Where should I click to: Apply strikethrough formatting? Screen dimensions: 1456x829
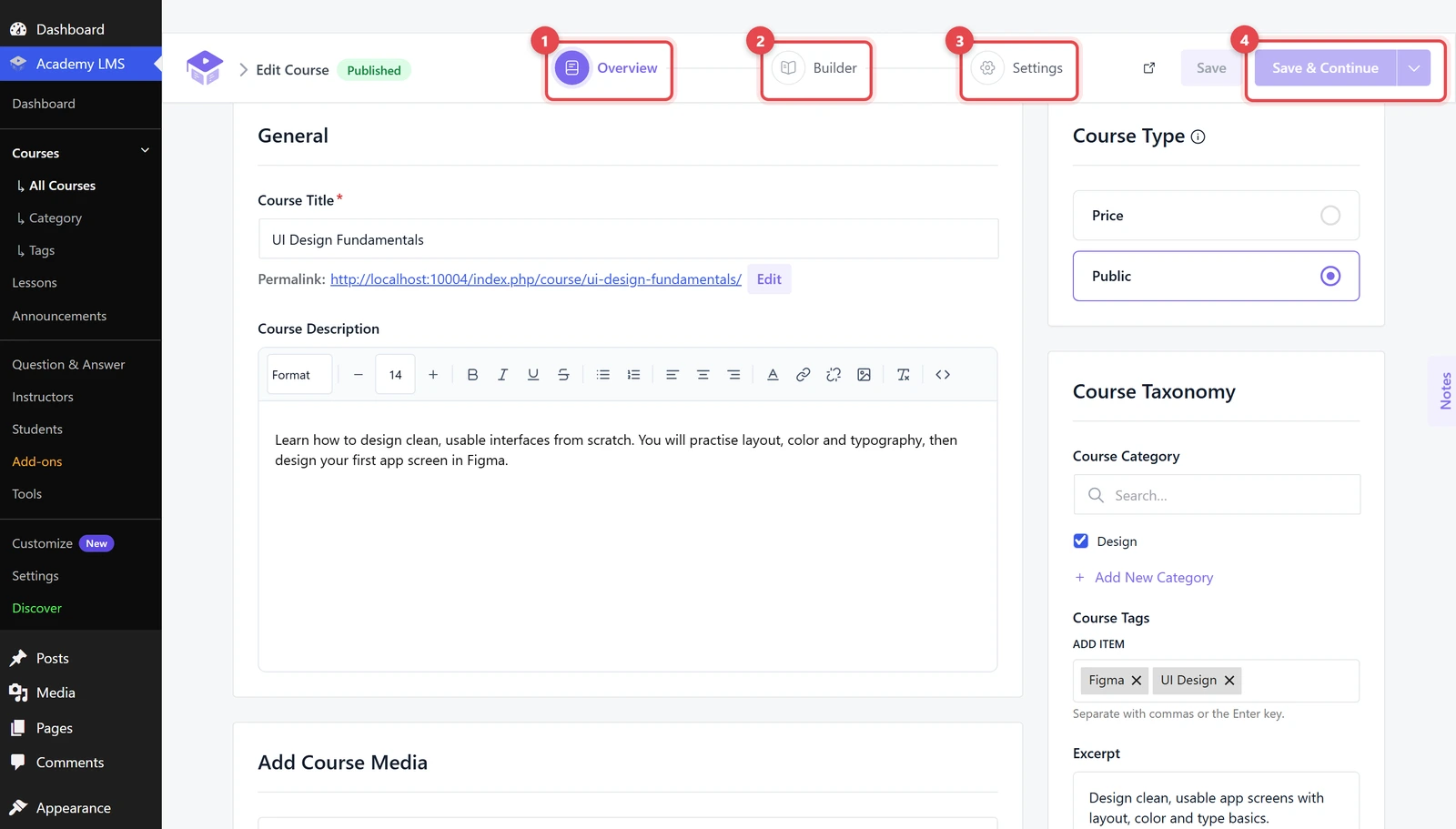point(563,375)
